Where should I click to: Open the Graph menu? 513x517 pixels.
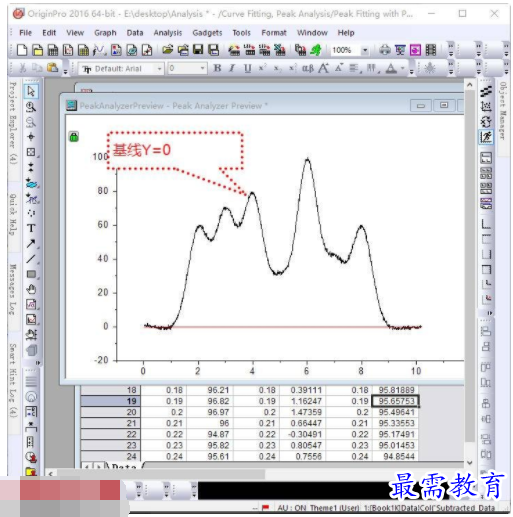coord(105,33)
